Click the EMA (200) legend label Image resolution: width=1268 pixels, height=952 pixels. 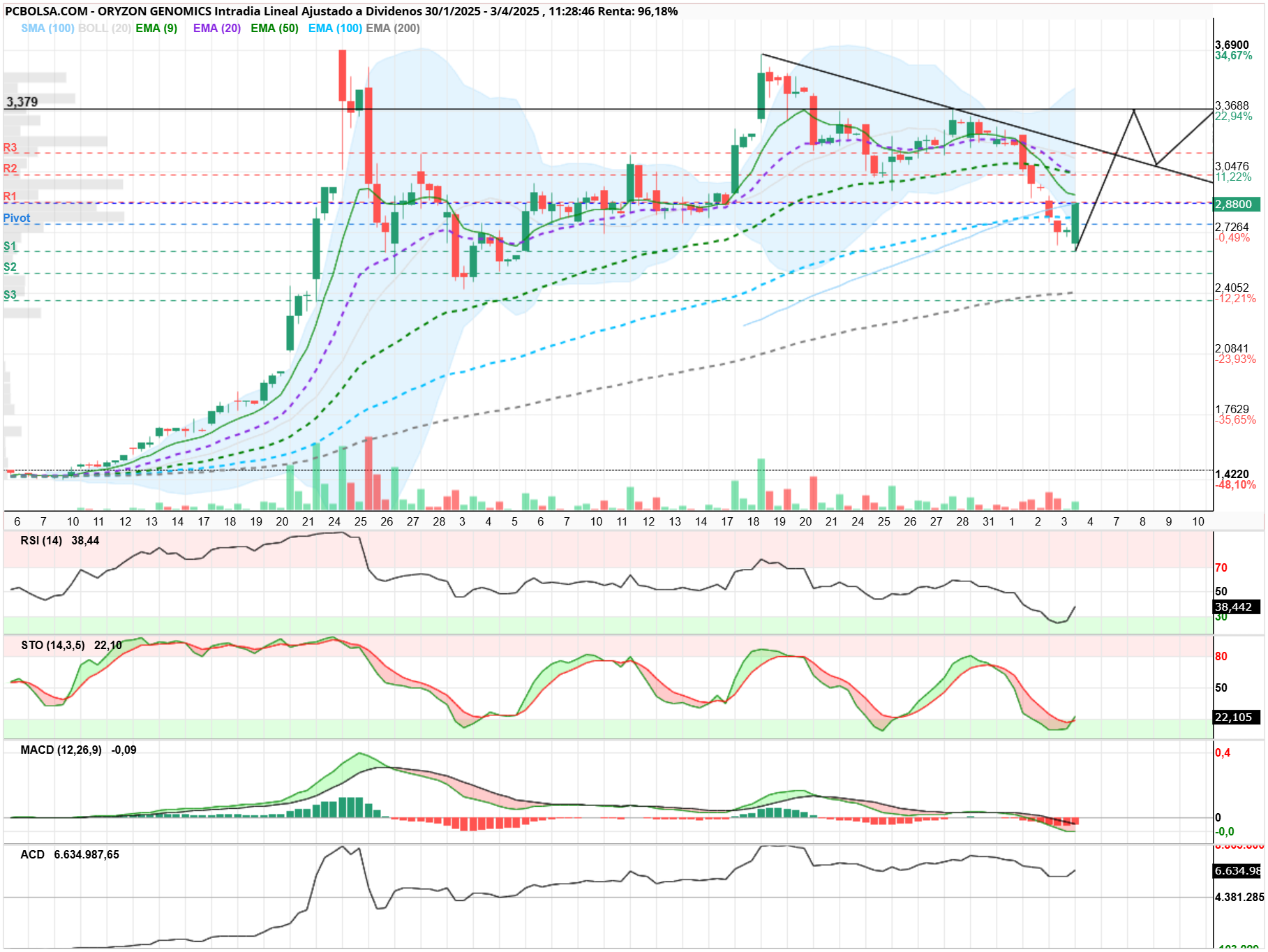pyautogui.click(x=393, y=28)
